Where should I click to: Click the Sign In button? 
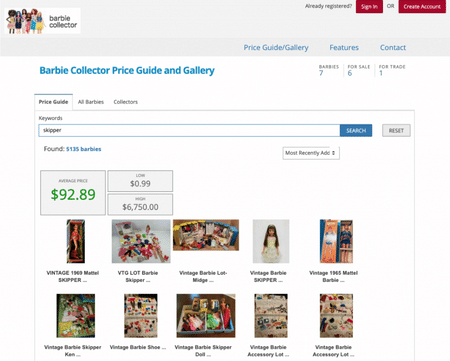pos(369,6)
